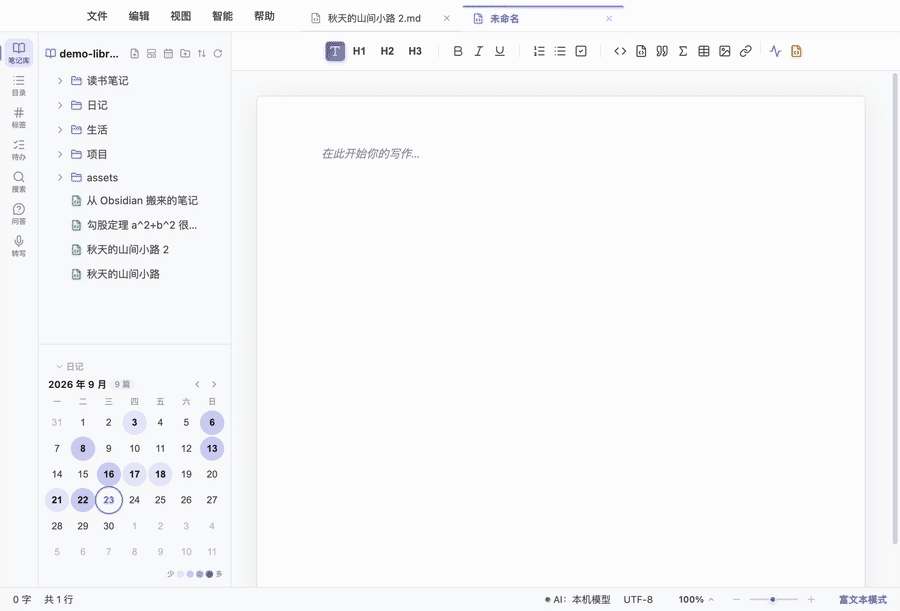Select the body text (T) format button
The height and width of the screenshot is (611, 900).
click(x=335, y=51)
